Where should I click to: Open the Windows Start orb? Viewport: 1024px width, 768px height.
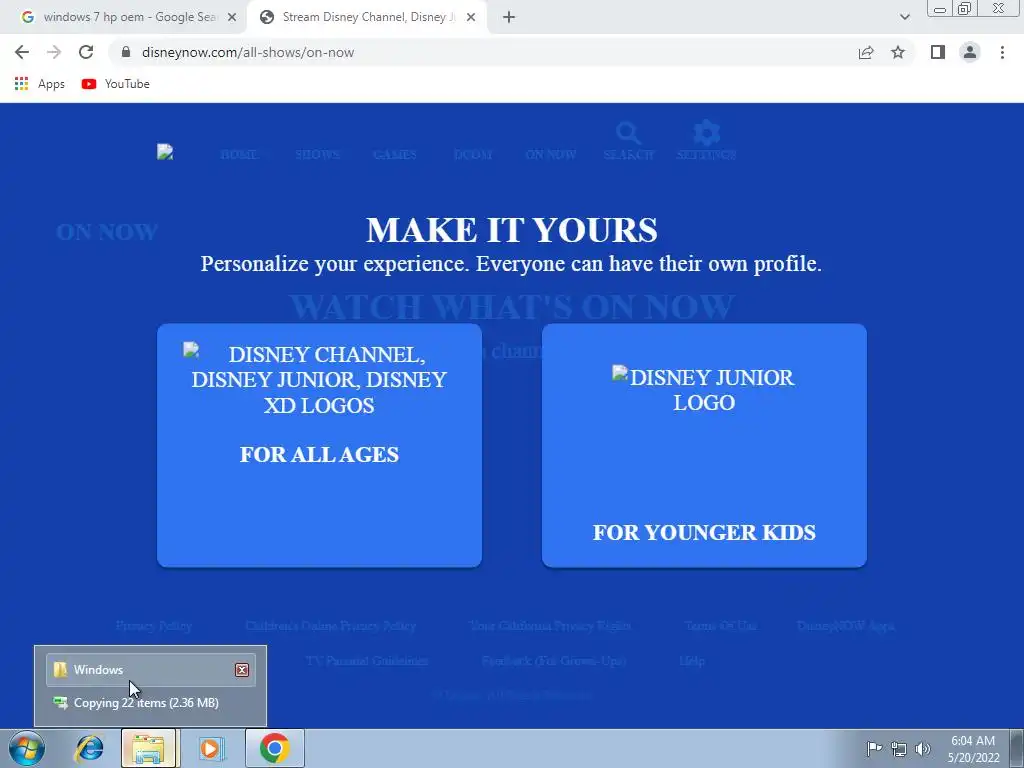[x=27, y=748]
